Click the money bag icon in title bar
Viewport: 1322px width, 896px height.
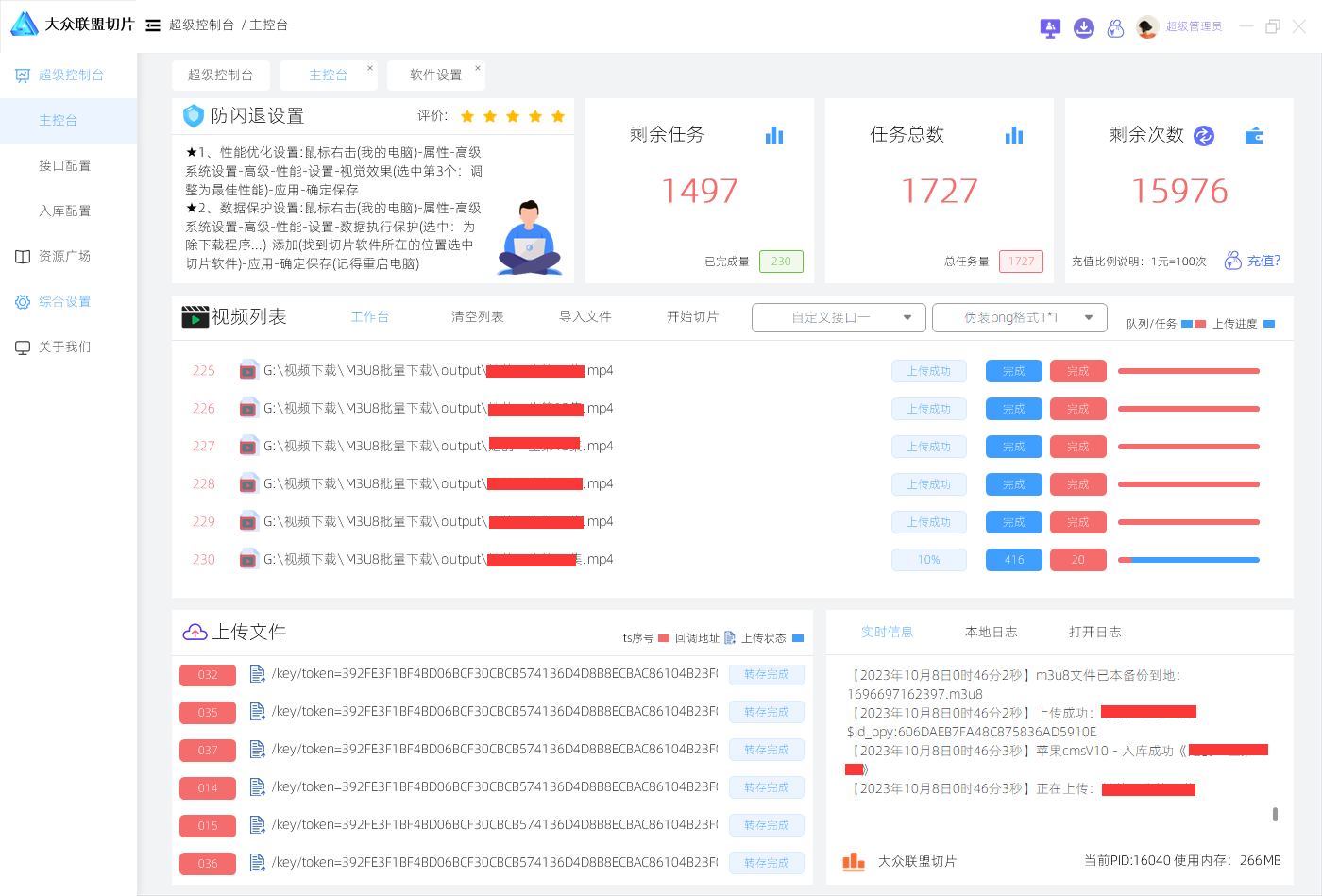(x=1115, y=28)
